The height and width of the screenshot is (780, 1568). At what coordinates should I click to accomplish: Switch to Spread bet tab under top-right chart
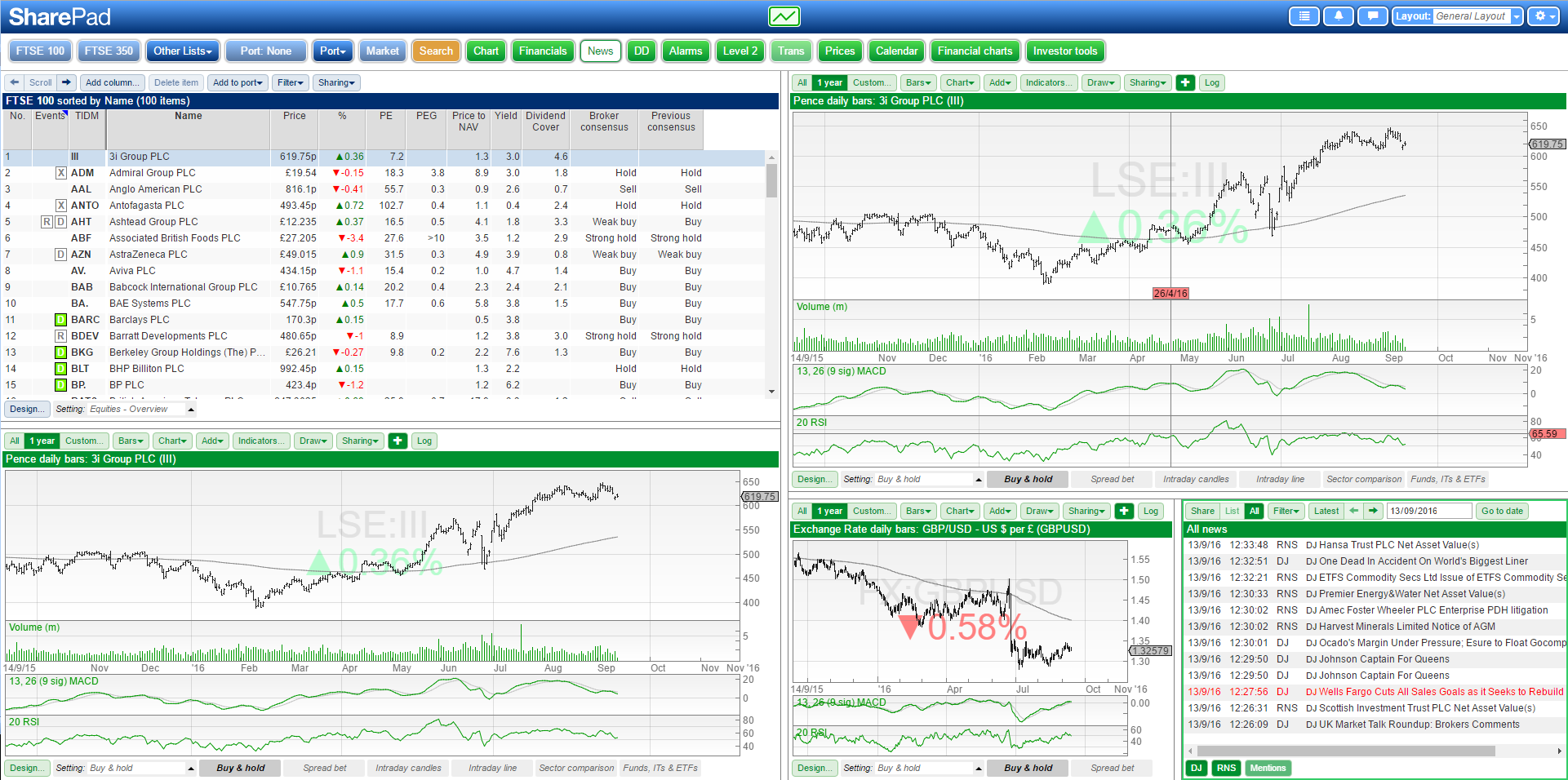pyautogui.click(x=1112, y=479)
